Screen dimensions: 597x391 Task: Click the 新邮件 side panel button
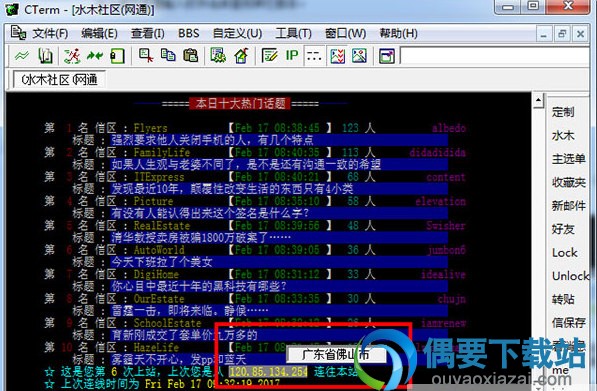click(x=568, y=206)
